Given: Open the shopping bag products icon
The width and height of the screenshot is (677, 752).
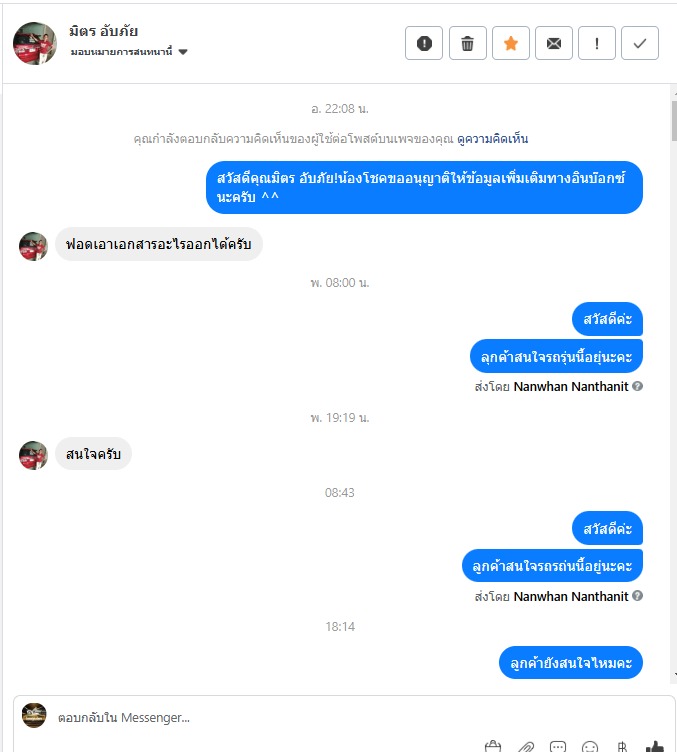Looking at the screenshot, I should point(492,746).
